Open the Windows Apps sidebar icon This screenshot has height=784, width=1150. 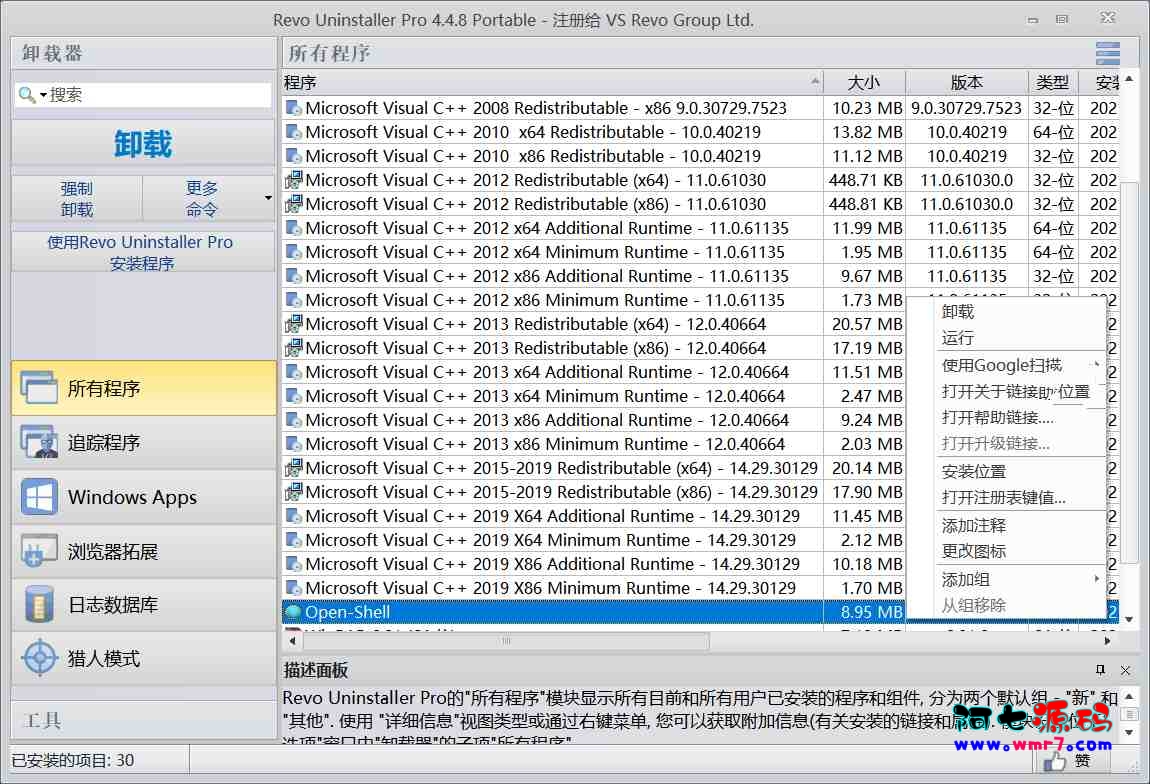39,497
